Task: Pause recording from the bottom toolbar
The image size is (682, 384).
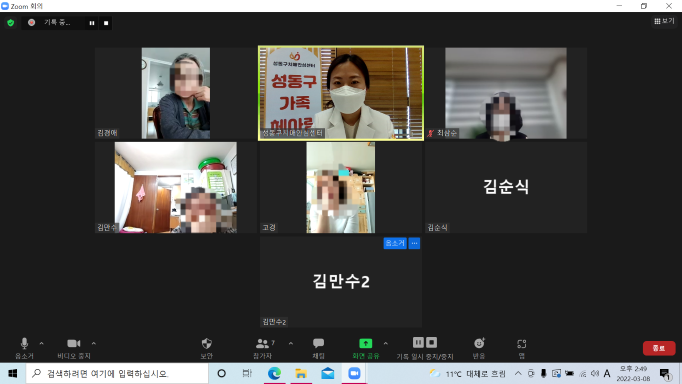Action: (x=418, y=343)
